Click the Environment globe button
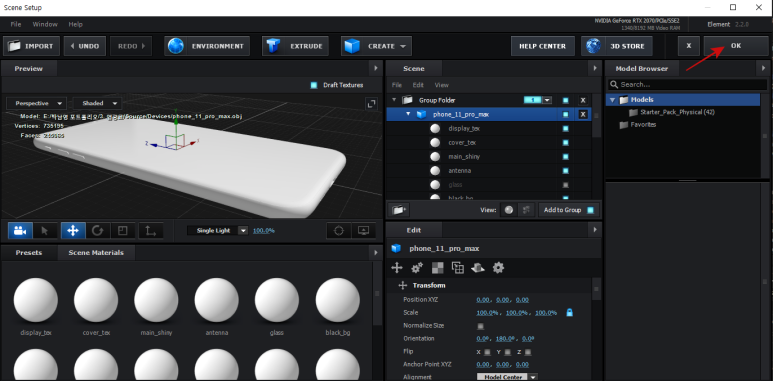The image size is (773, 381). coord(207,46)
